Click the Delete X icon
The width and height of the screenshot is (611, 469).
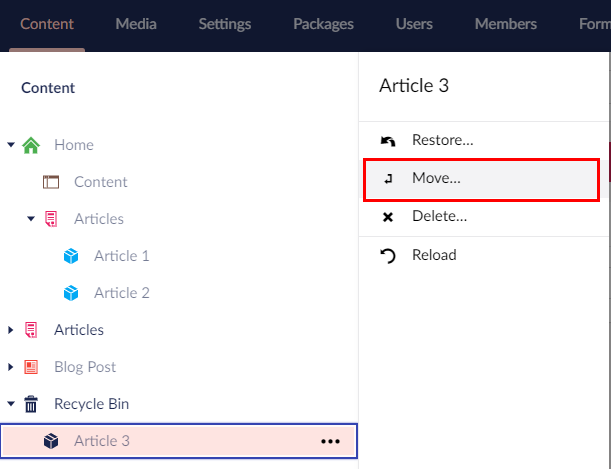click(x=388, y=217)
